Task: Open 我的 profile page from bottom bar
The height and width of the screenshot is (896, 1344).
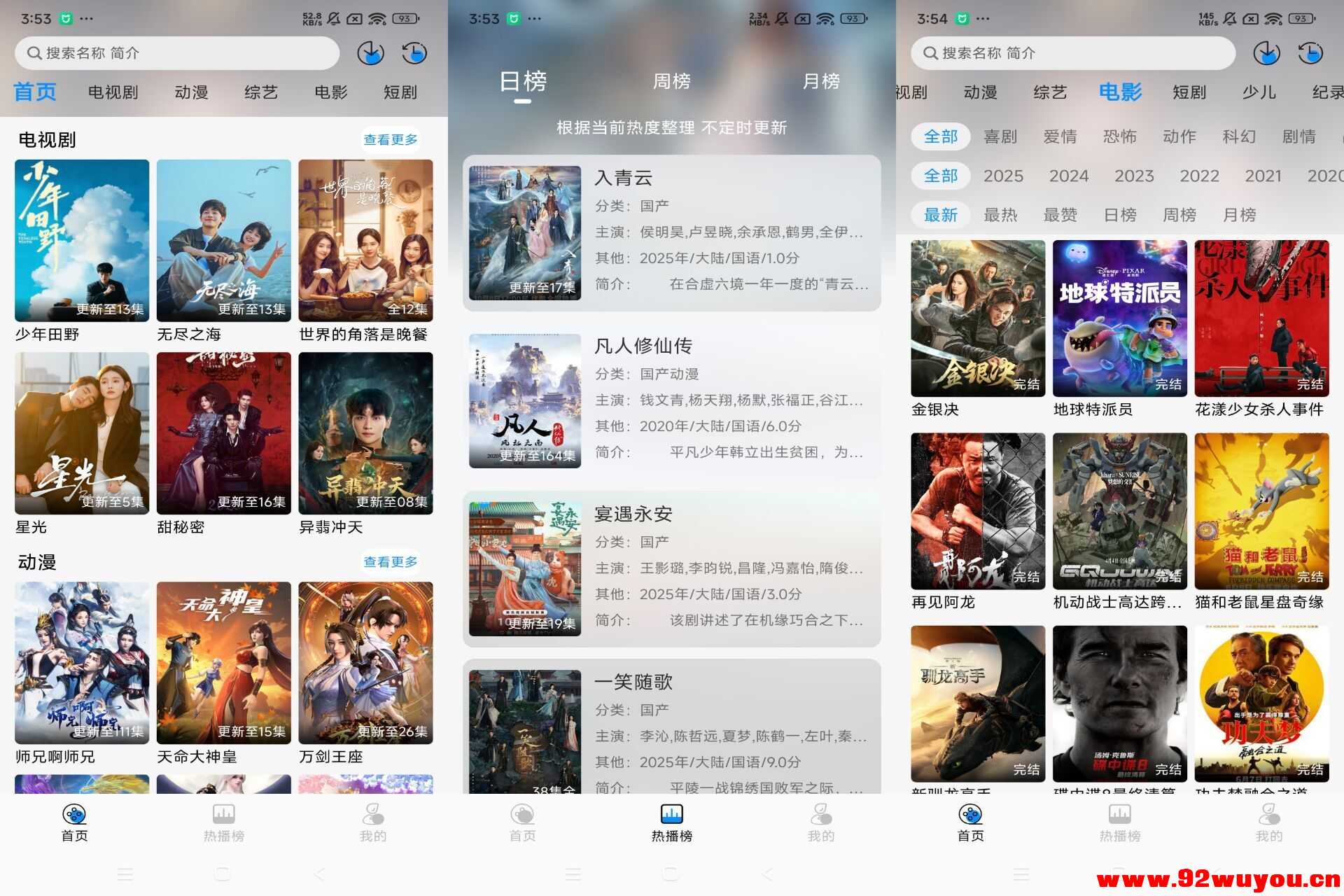Action: 373,822
